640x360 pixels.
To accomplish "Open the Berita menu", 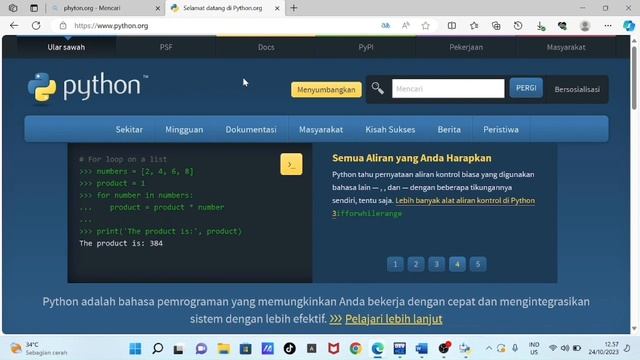I will (449, 129).
